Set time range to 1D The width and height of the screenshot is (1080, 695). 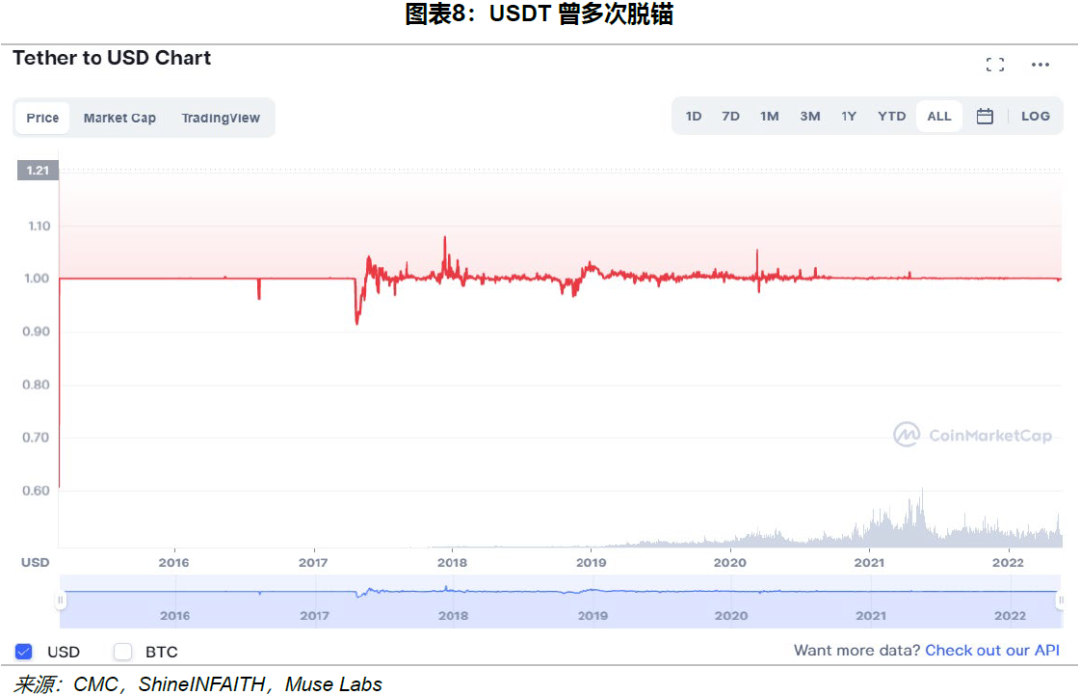coord(694,116)
